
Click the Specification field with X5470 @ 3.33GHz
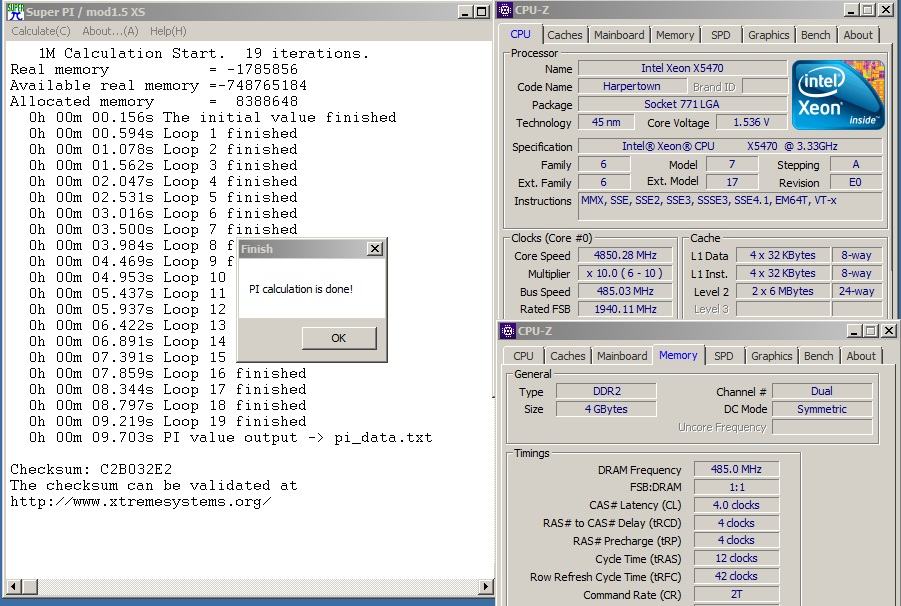(730, 146)
